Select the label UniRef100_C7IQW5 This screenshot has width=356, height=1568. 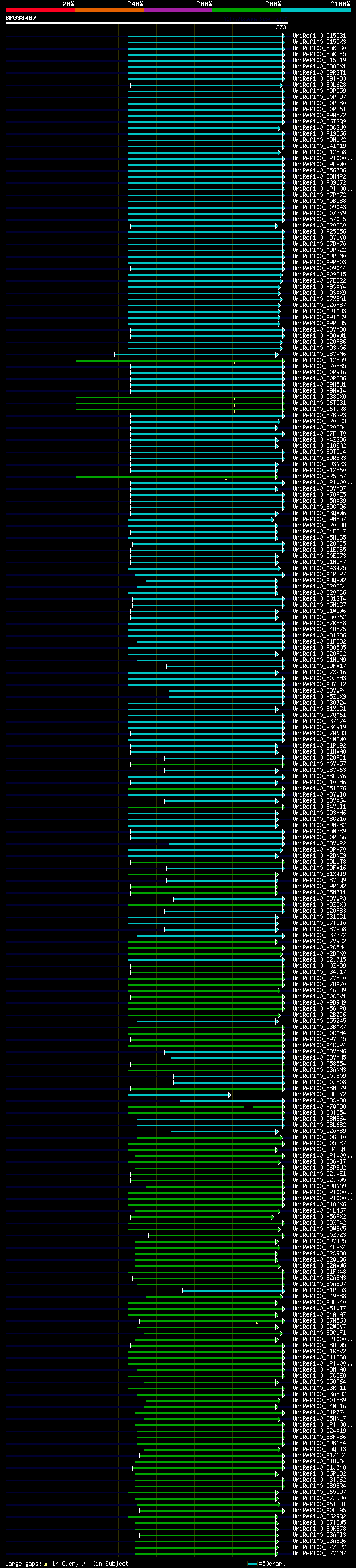point(319,1522)
